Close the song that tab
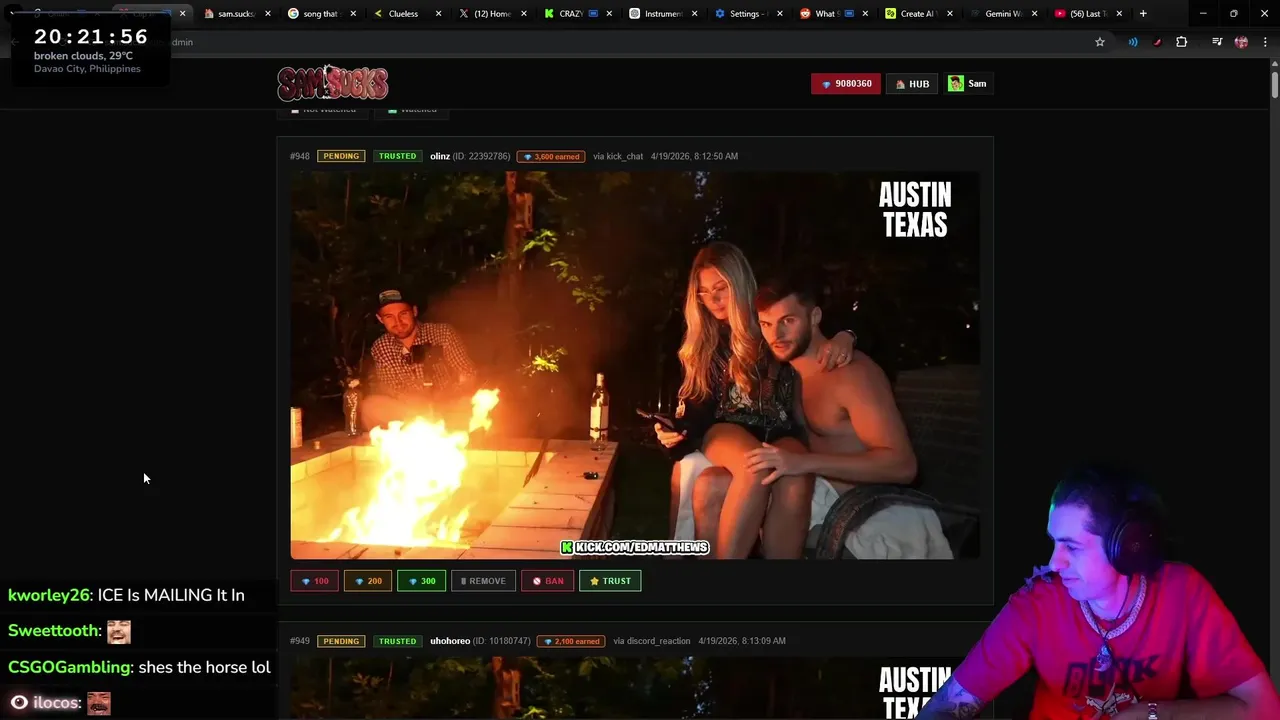This screenshot has width=1280, height=720. 353,14
